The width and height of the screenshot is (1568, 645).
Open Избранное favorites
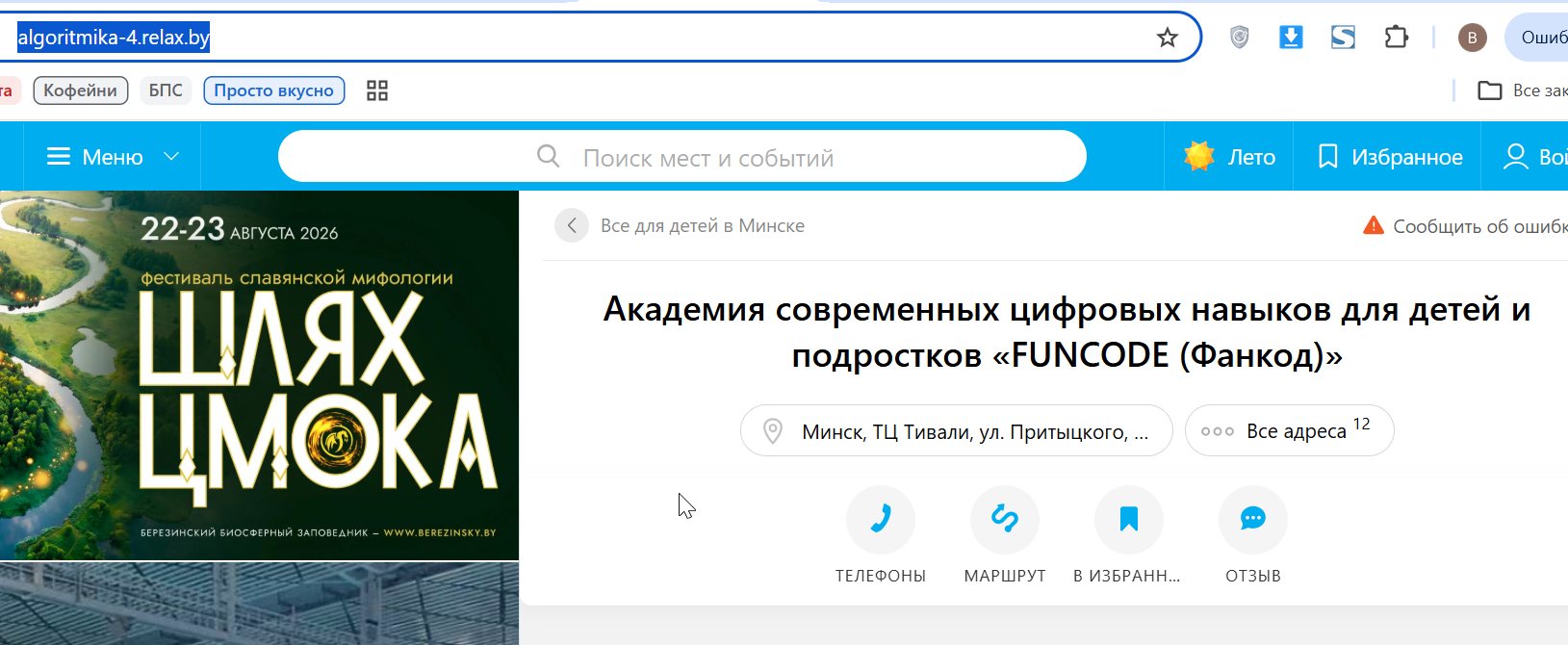[x=1390, y=156]
